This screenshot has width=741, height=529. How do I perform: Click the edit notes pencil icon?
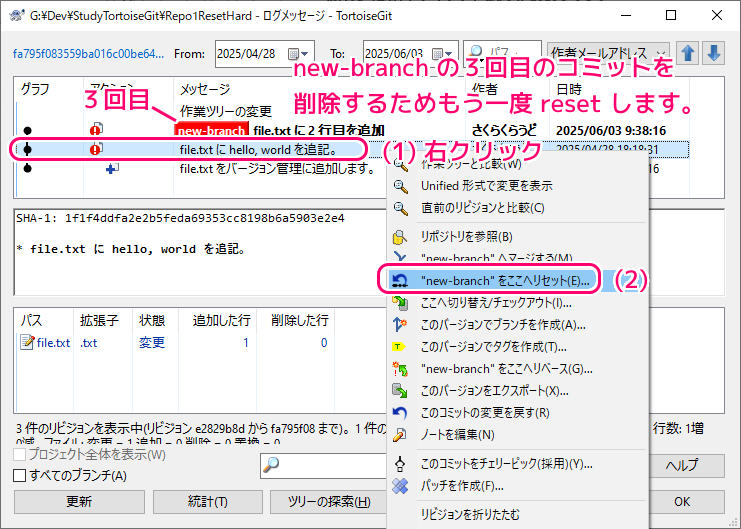(400, 435)
